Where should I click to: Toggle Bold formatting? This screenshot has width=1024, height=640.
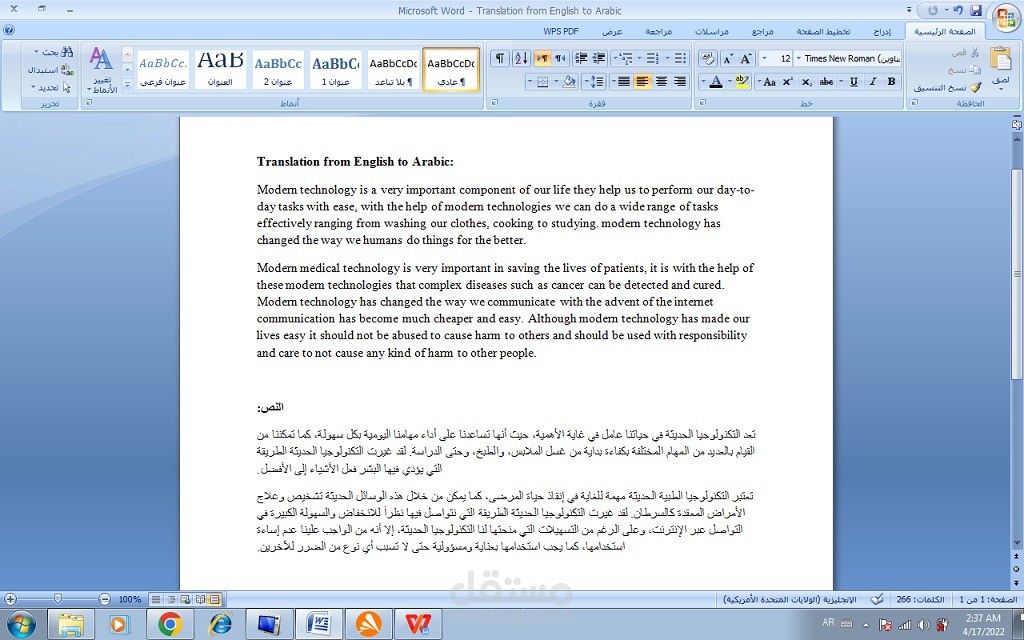click(x=891, y=82)
